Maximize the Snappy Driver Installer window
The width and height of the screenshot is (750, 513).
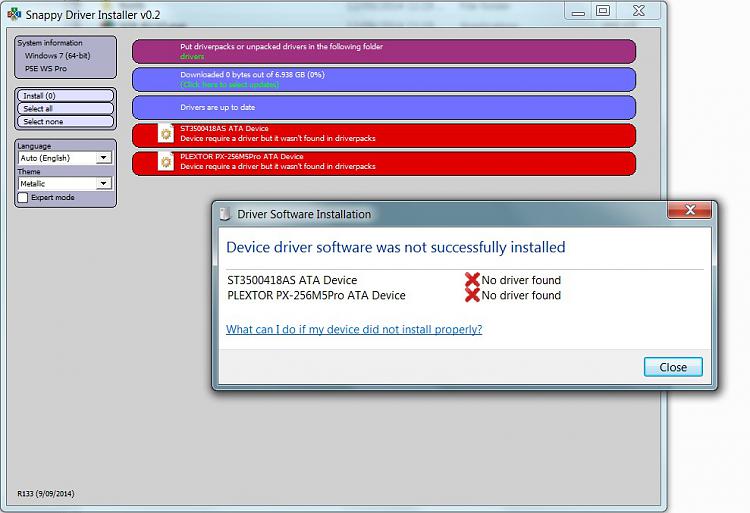point(603,11)
